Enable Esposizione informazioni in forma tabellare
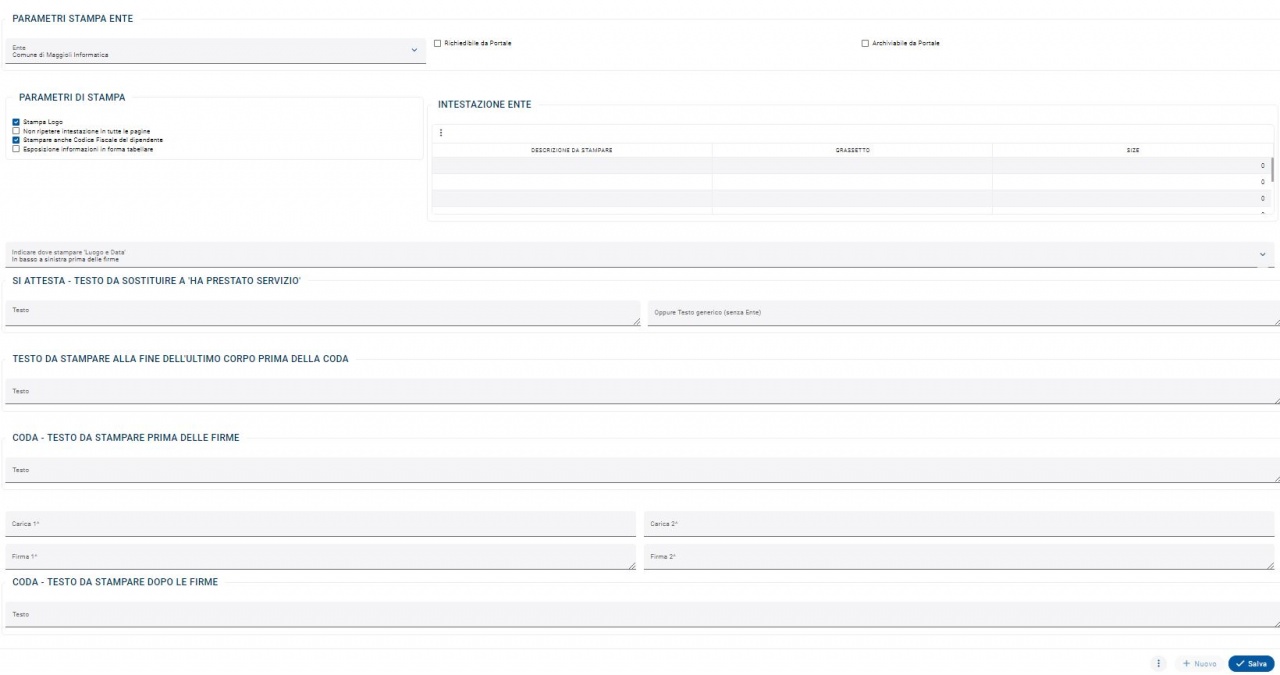The height and width of the screenshot is (675, 1280). tap(16, 149)
